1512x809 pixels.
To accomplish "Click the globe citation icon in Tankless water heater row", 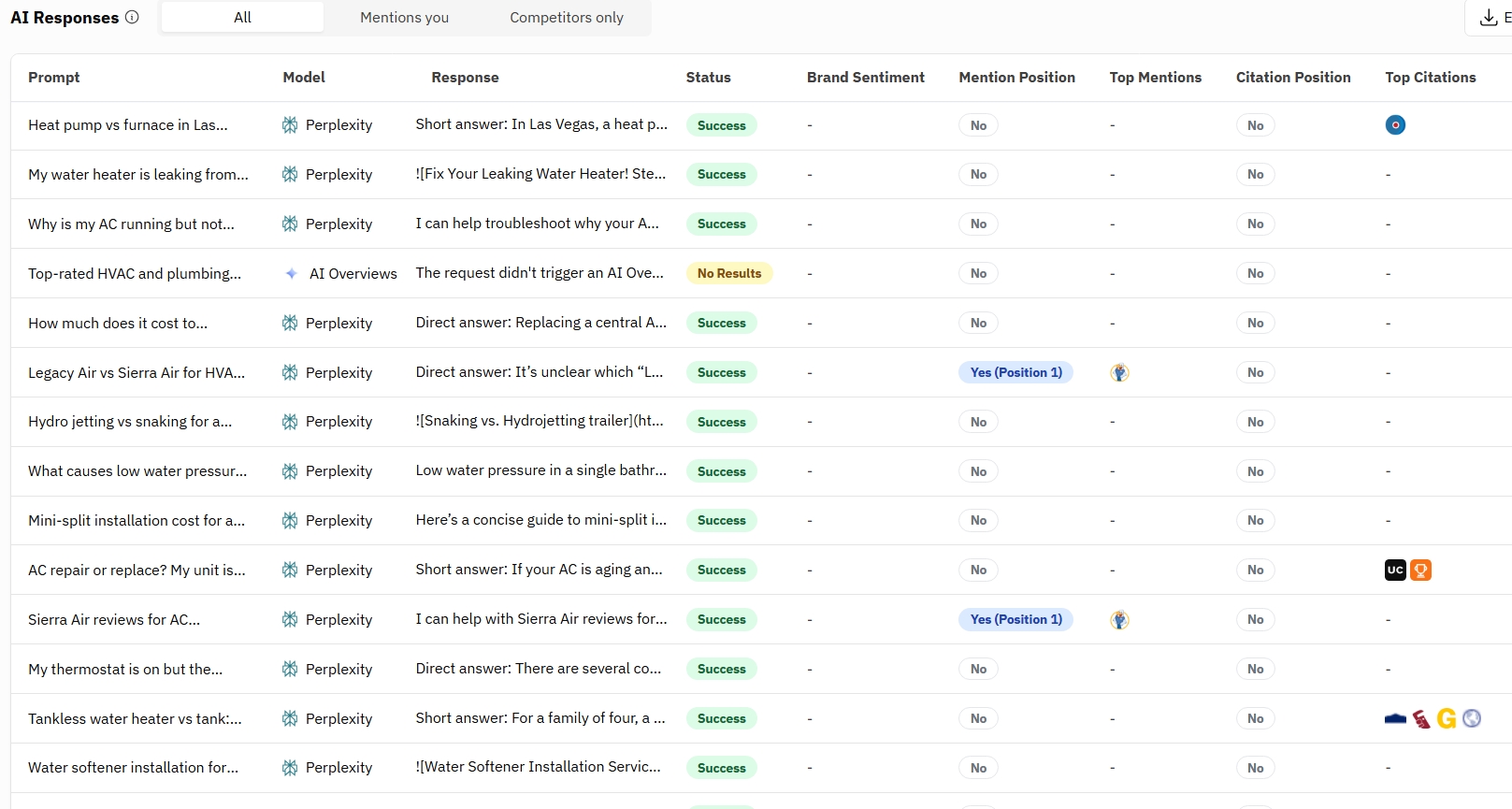I will point(1472,718).
